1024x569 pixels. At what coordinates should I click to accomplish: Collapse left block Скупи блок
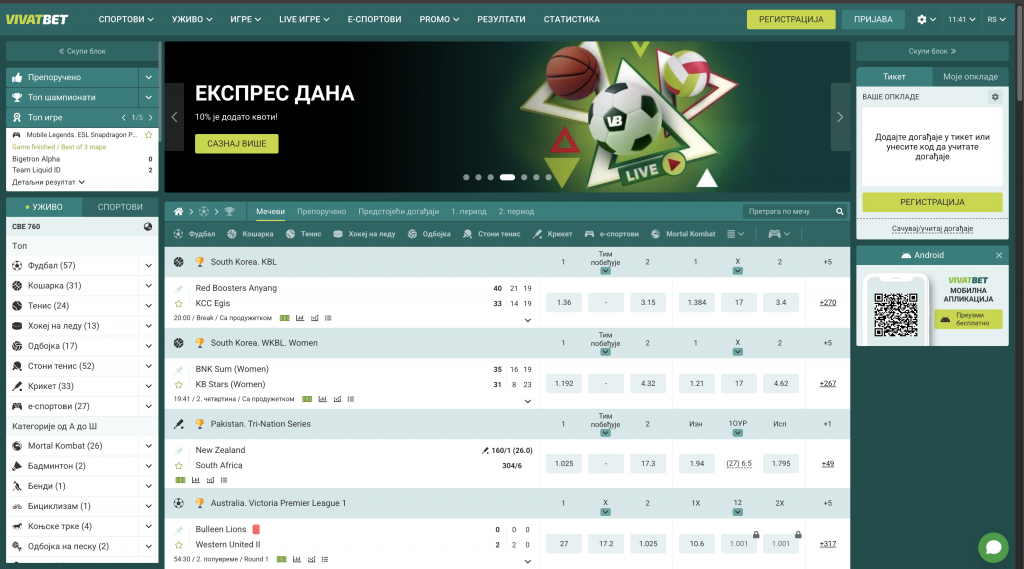coord(82,51)
